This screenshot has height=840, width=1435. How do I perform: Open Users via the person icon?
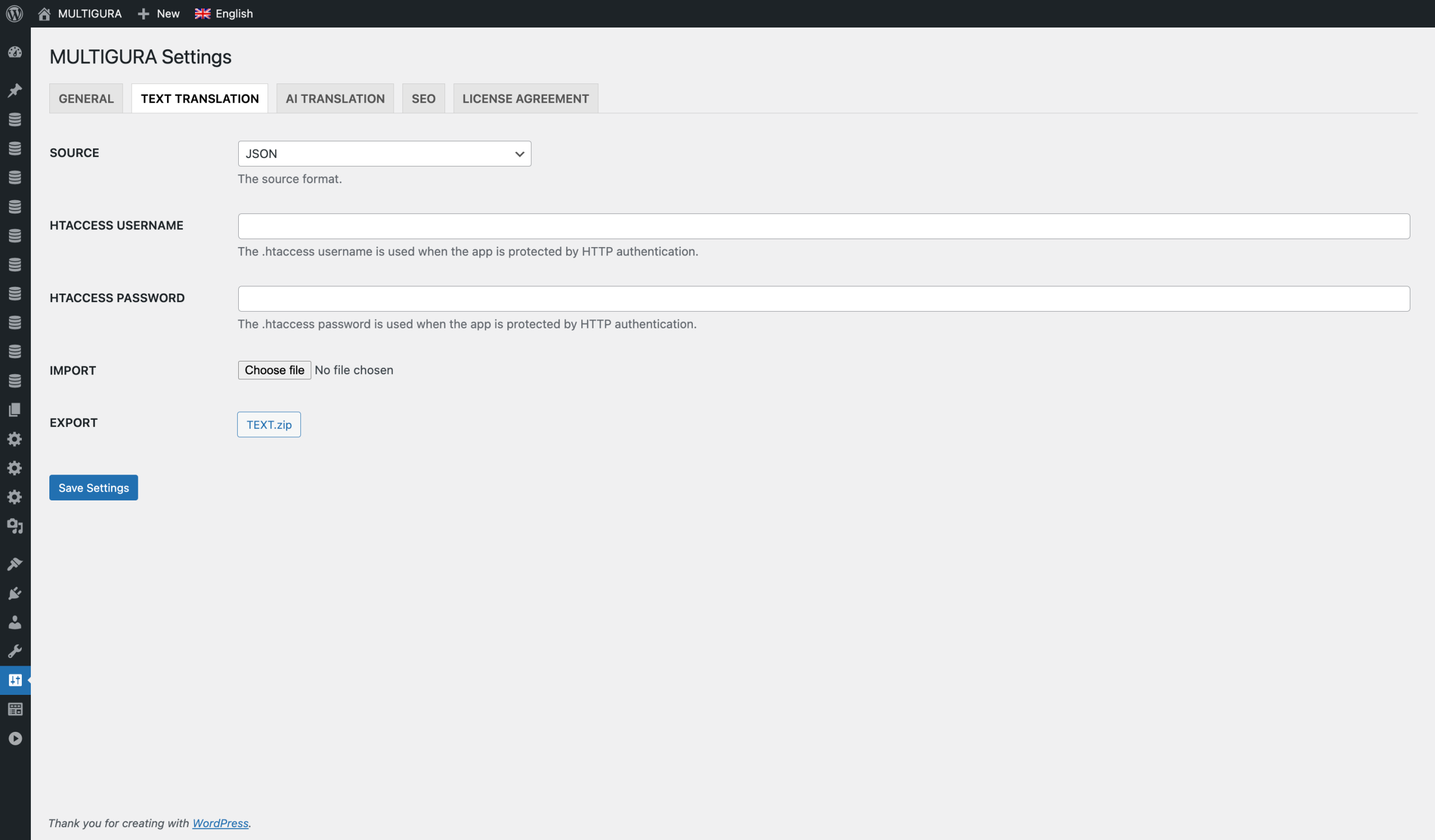[x=15, y=622]
